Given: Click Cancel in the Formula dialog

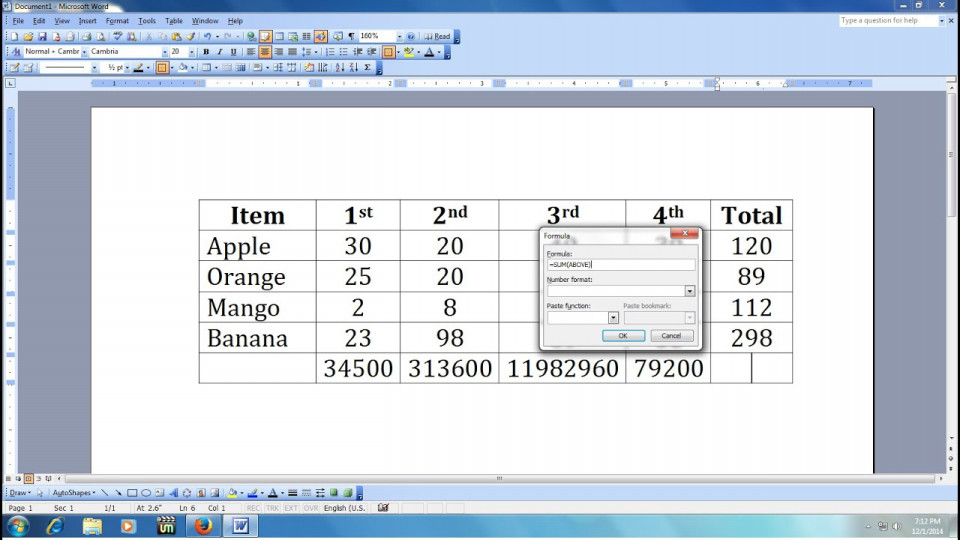Looking at the screenshot, I should (x=671, y=336).
